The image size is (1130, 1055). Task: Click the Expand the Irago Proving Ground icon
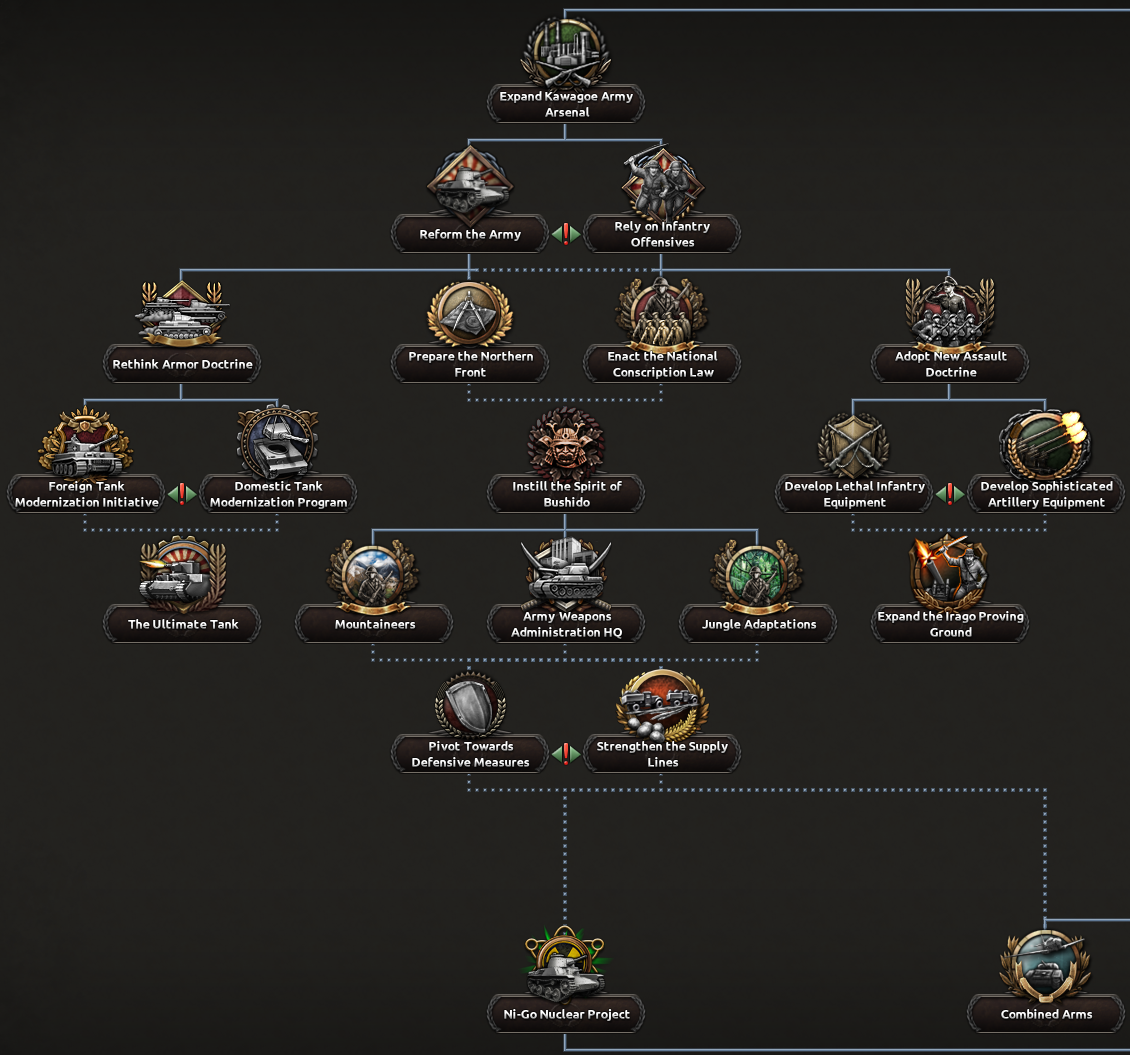click(x=950, y=571)
